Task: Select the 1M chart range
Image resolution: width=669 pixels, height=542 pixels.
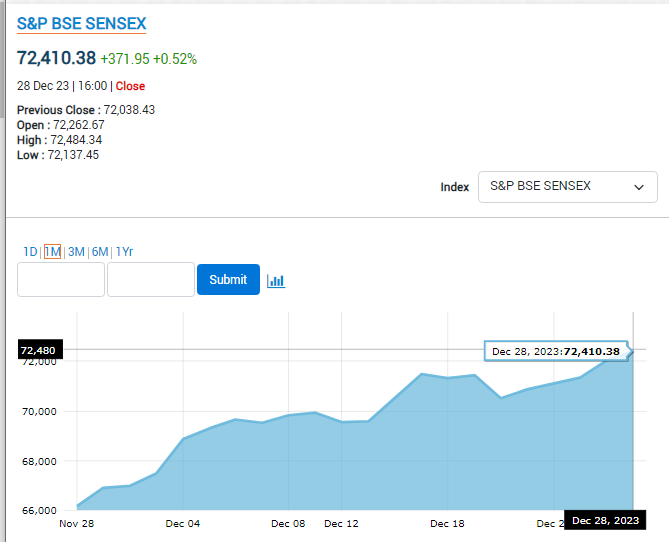Action: pos(52,252)
